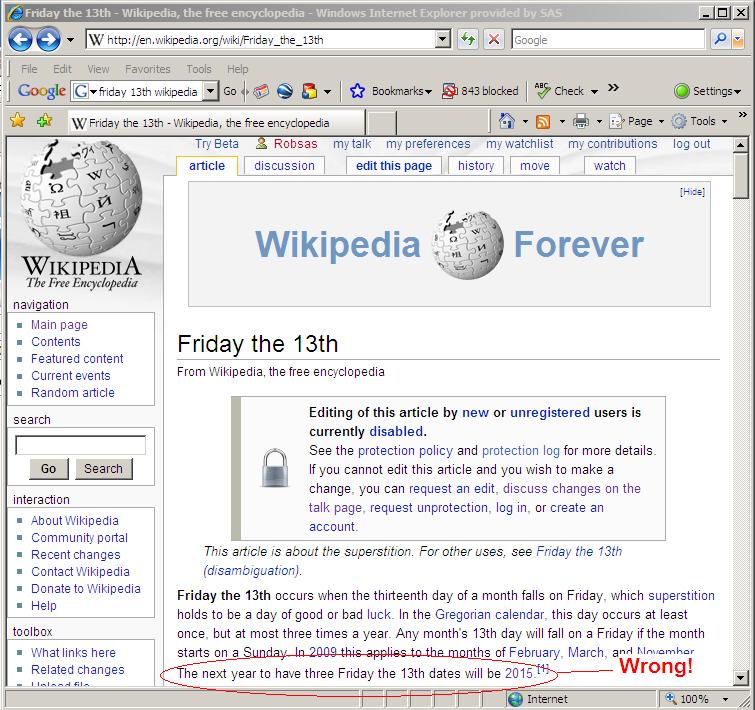Click the vertical scrollbar down arrow
This screenshot has width=755, height=710.
coord(741,677)
